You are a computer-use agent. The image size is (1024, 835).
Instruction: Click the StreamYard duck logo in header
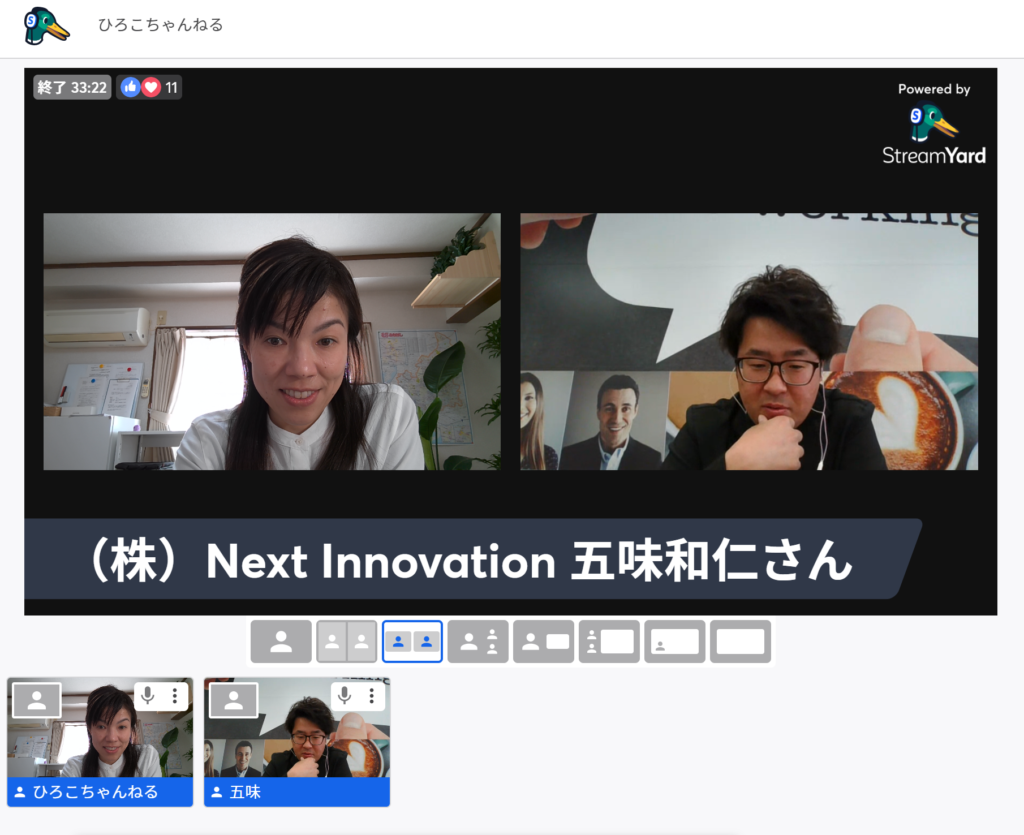[x=45, y=26]
